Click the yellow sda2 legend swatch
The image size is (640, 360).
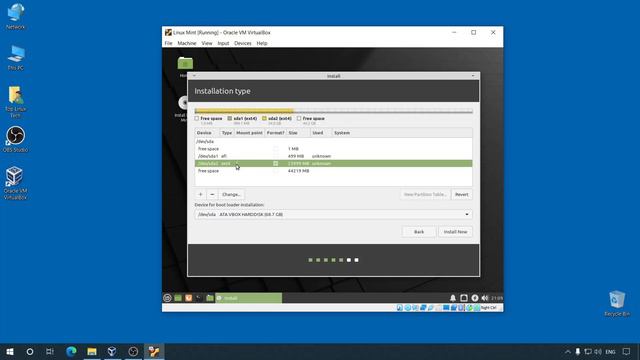[x=264, y=118]
